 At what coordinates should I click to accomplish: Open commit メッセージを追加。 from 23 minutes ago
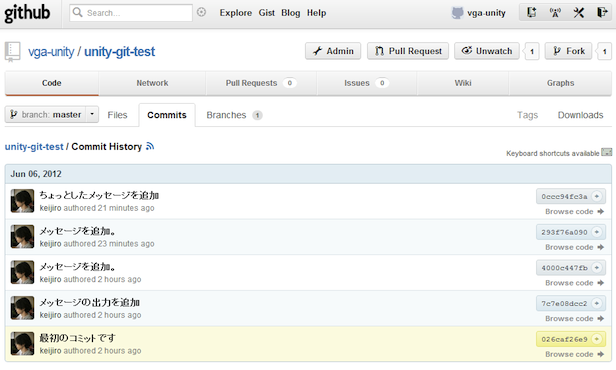(78, 231)
